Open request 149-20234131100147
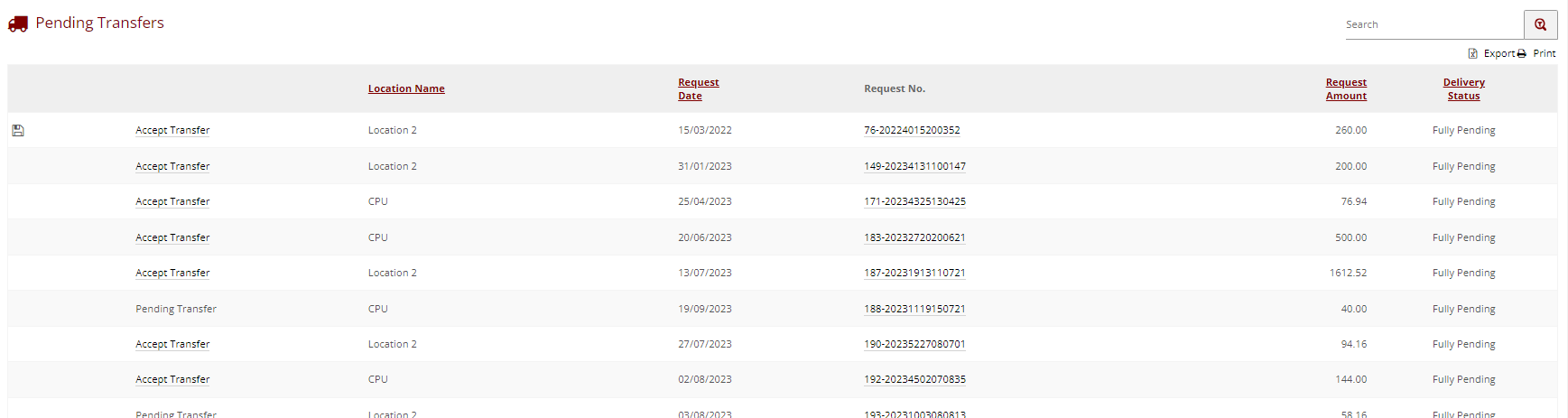1568x418 pixels. 914,166
